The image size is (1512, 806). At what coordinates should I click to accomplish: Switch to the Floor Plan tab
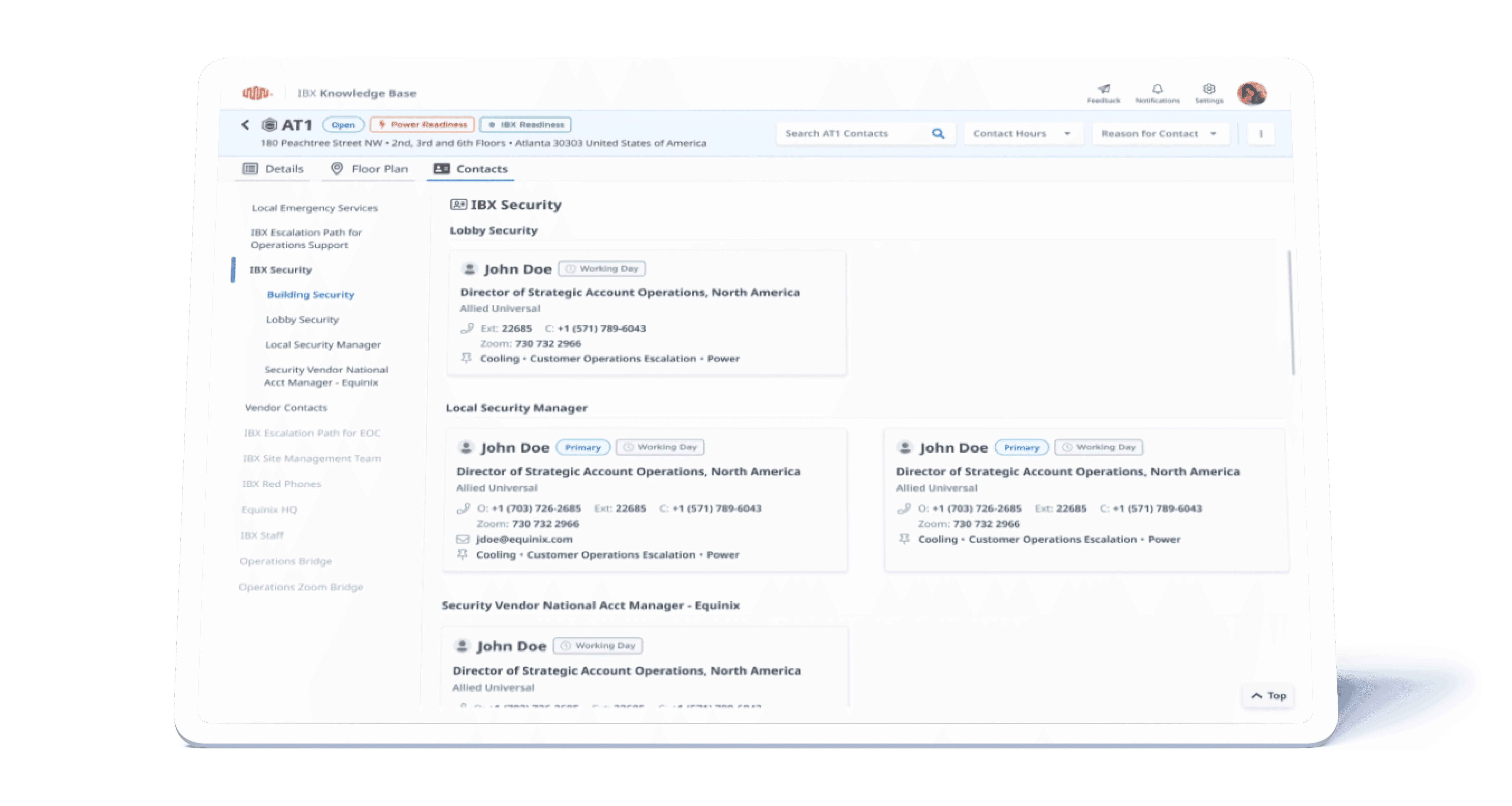(x=369, y=169)
